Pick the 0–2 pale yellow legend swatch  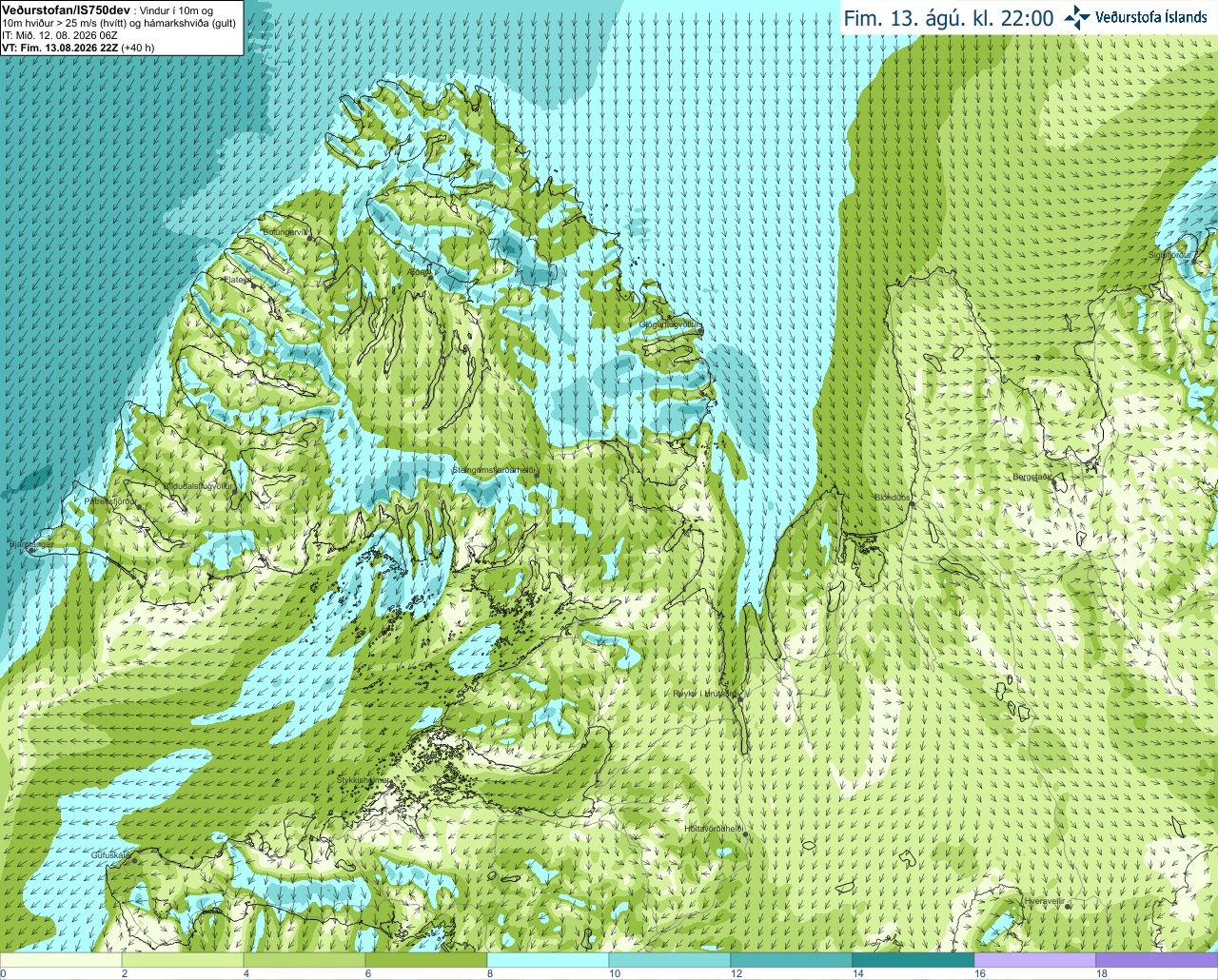coord(61,960)
